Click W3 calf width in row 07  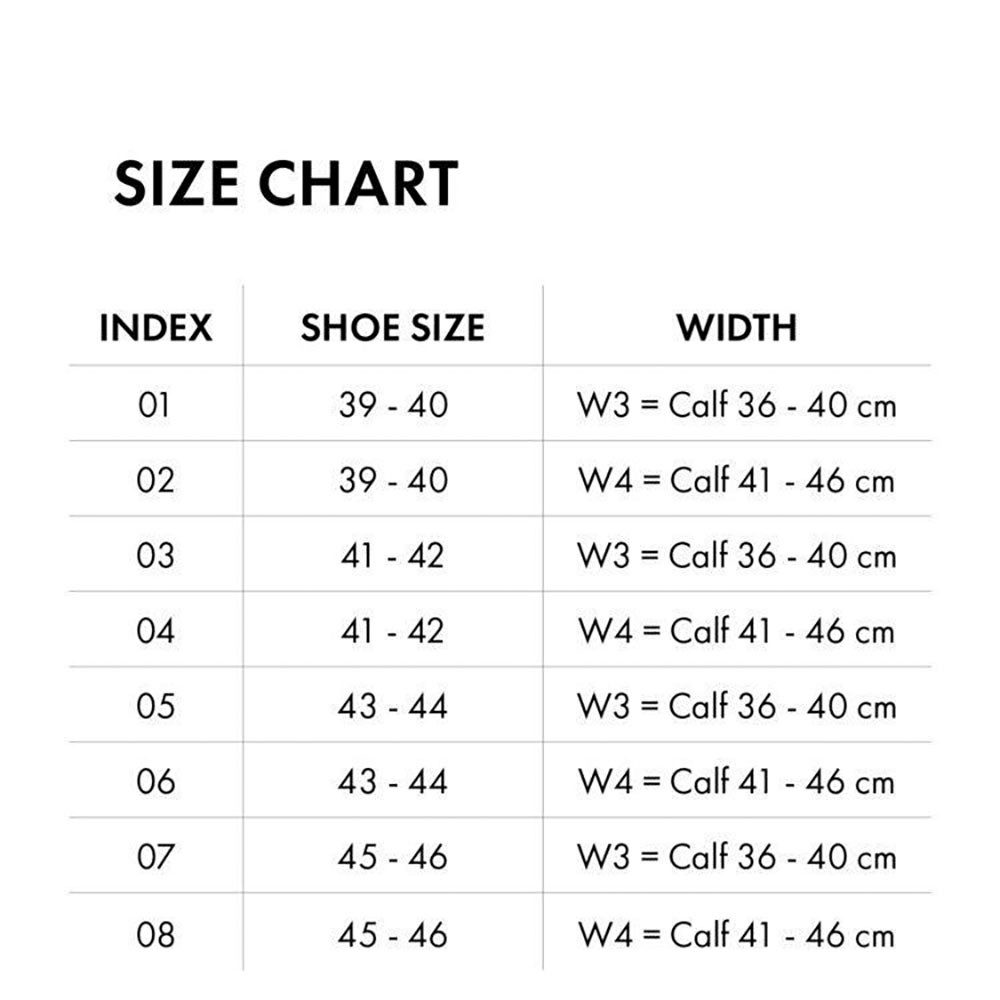[x=737, y=856]
